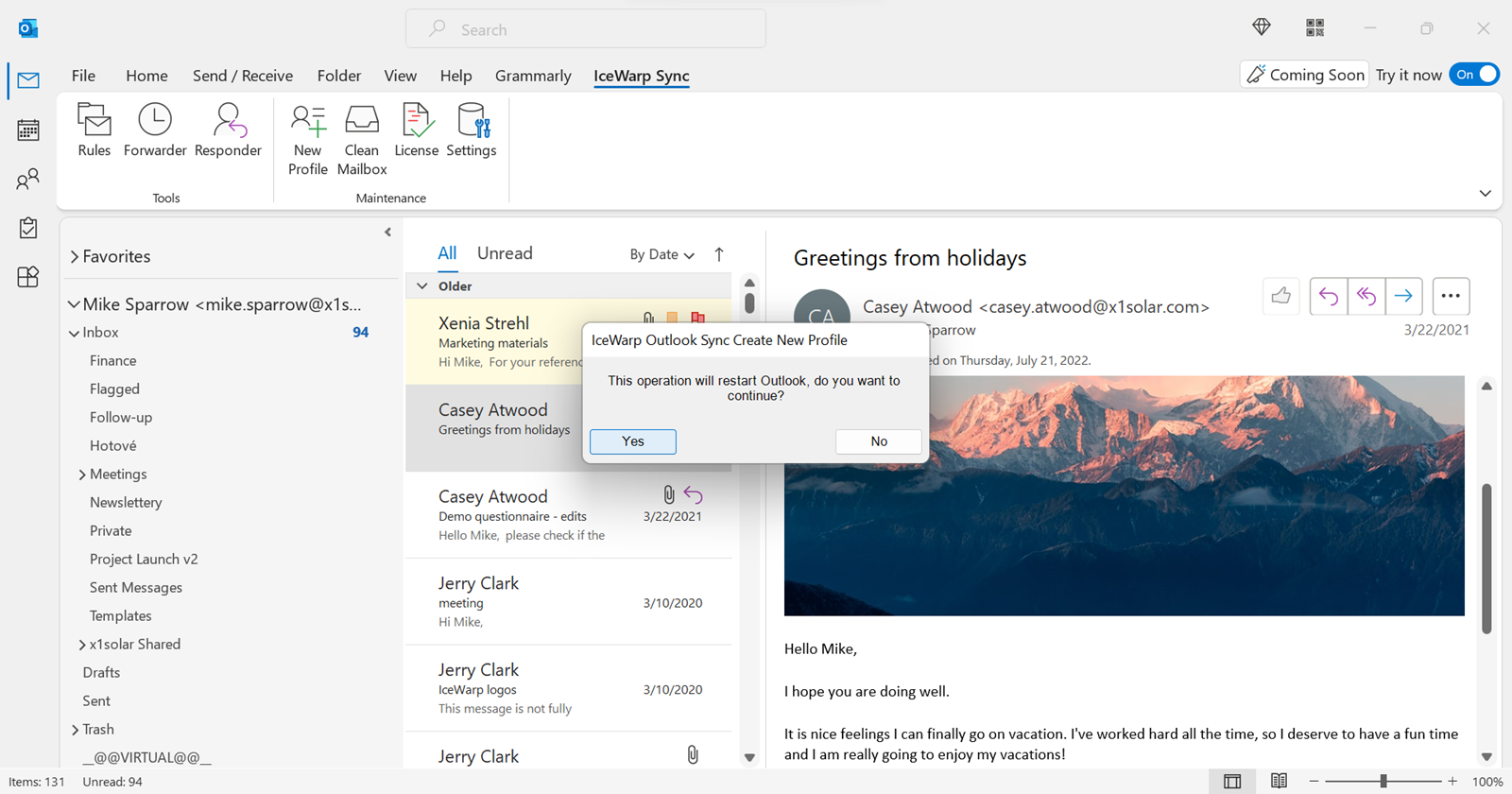This screenshot has height=794, width=1512.
Task: Toggle the Try it now switch
Action: 1474,75
